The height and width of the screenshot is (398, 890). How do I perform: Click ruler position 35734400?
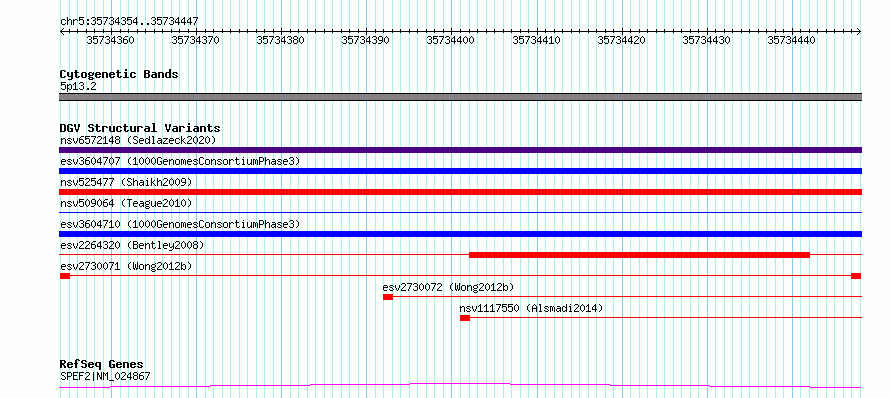(451, 40)
